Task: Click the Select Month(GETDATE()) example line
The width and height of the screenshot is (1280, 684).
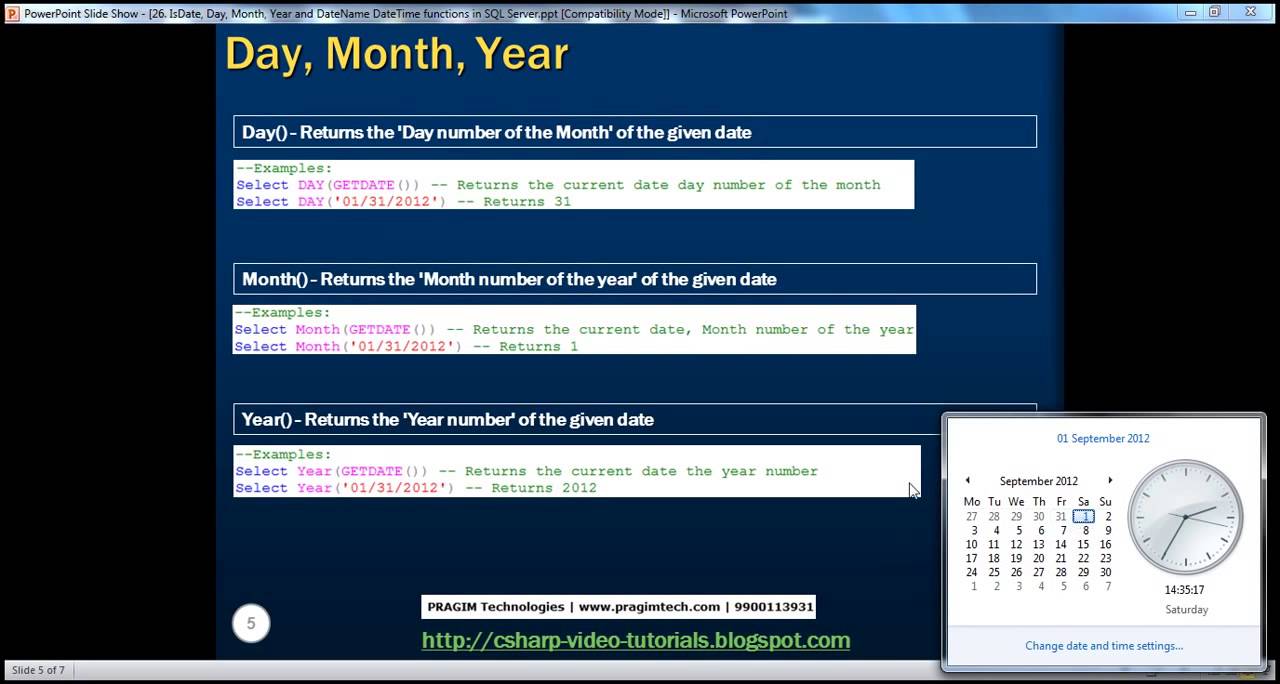Action: point(574,329)
